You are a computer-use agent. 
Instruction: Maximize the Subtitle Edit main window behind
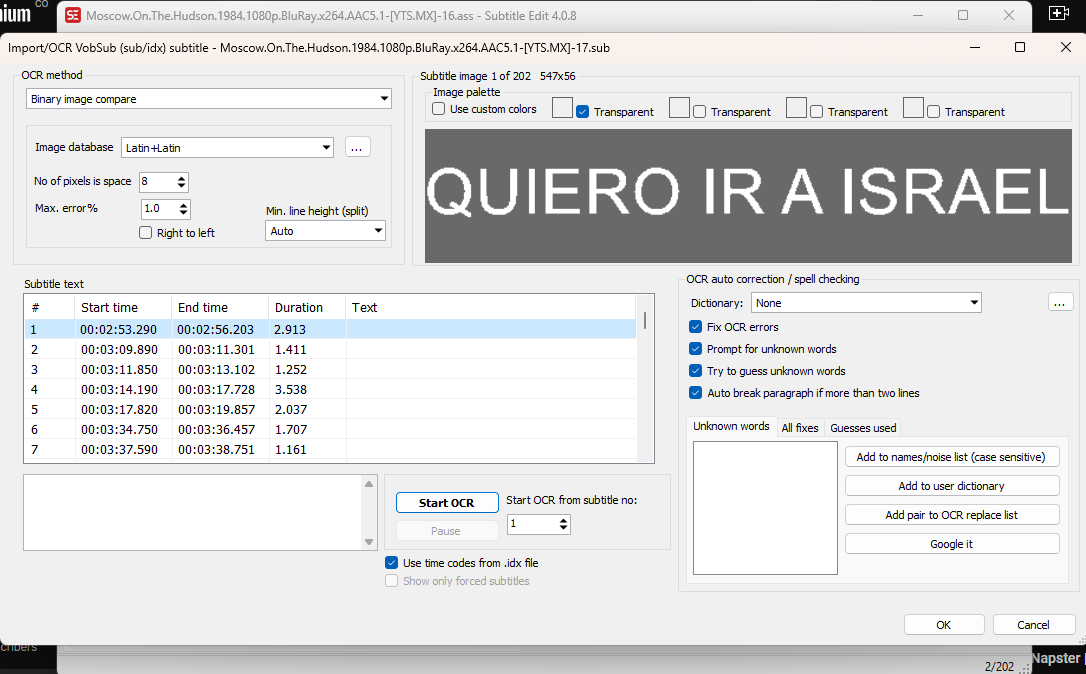coord(963,15)
